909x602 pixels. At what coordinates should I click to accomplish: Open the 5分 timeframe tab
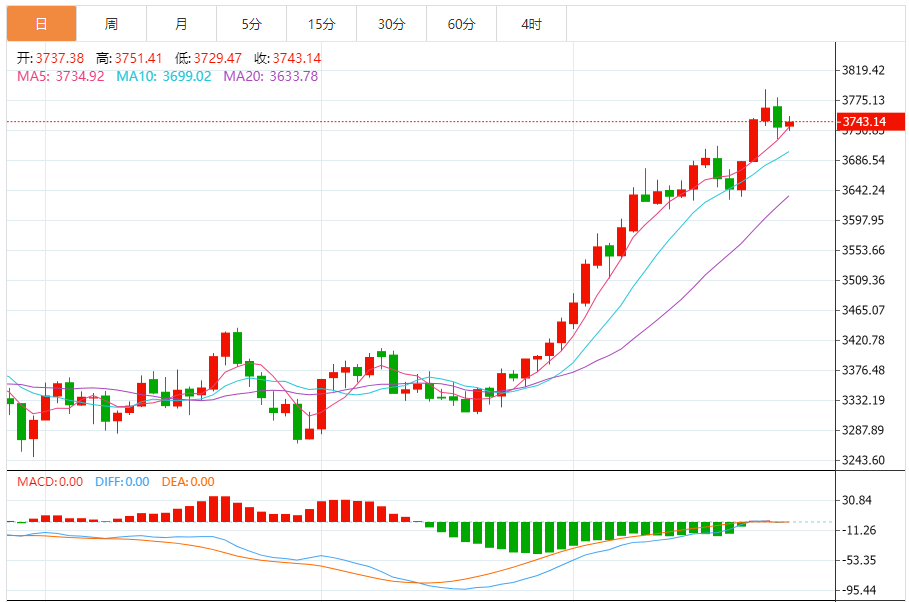click(x=252, y=24)
